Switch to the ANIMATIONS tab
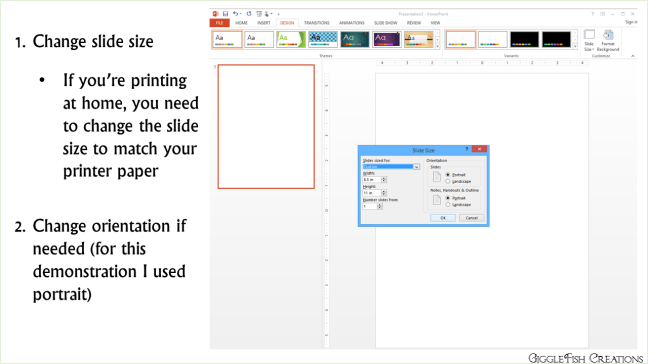Screen dimensions: 648x364 pyautogui.click(x=352, y=23)
